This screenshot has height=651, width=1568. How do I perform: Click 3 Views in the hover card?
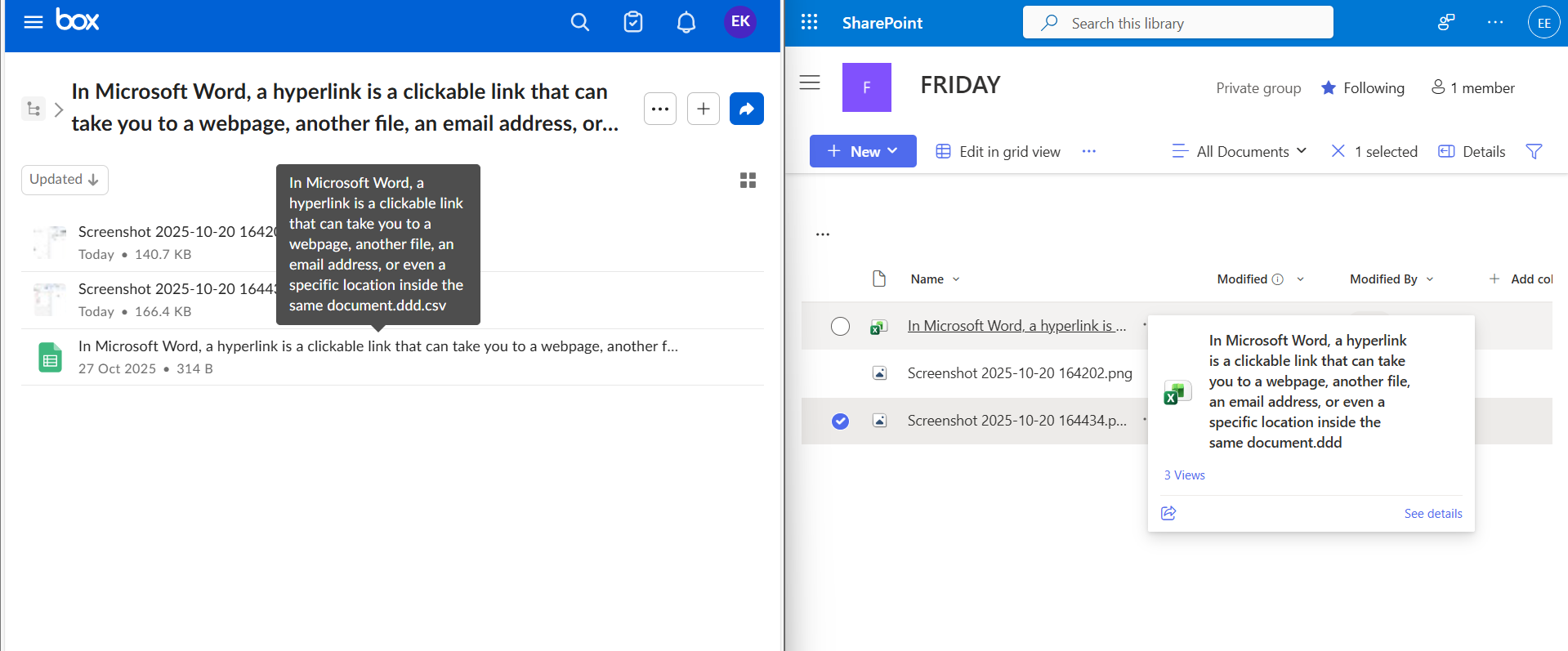pyautogui.click(x=1184, y=475)
